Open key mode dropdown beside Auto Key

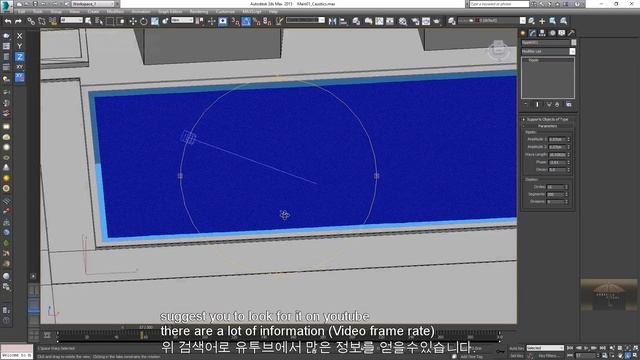[x=545, y=348]
